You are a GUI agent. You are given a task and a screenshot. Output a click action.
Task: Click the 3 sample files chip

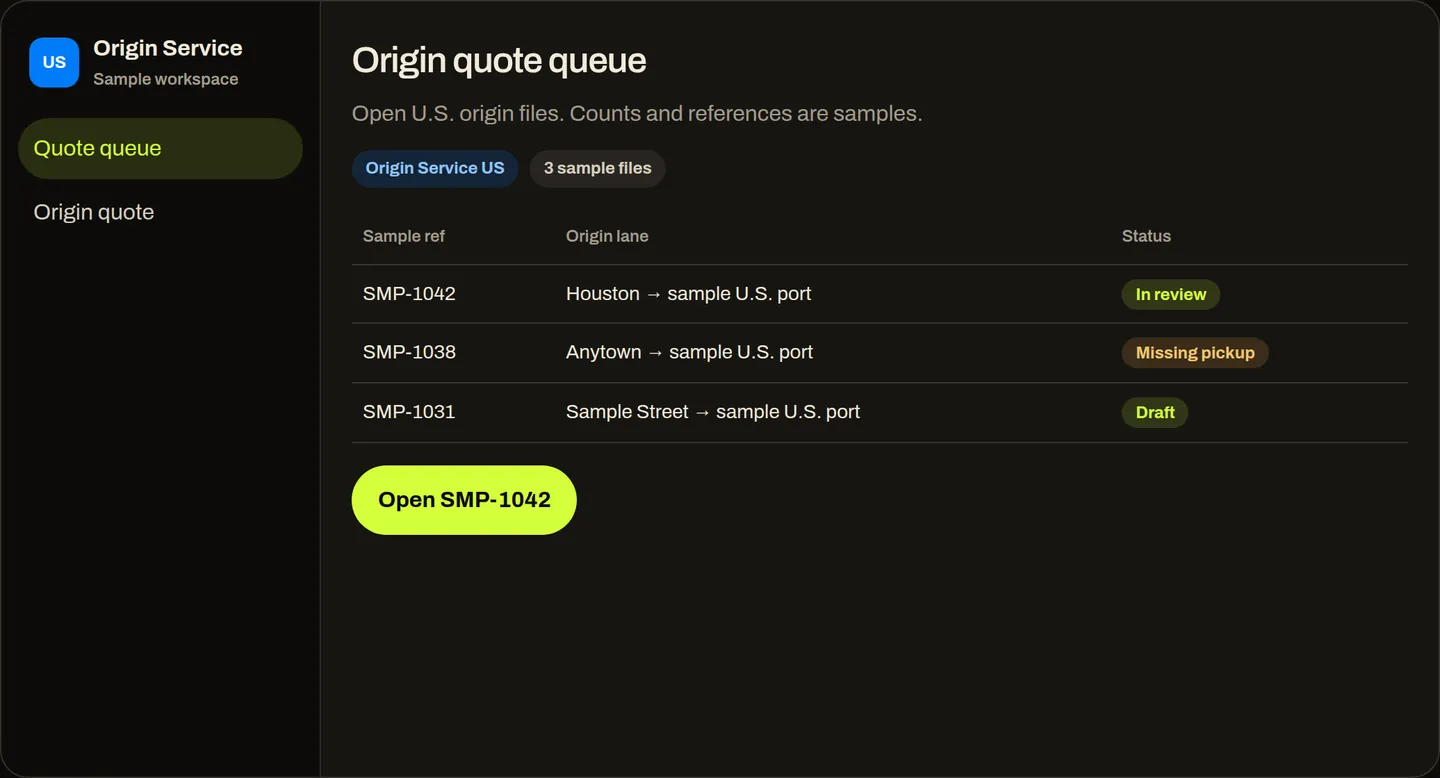(x=597, y=168)
